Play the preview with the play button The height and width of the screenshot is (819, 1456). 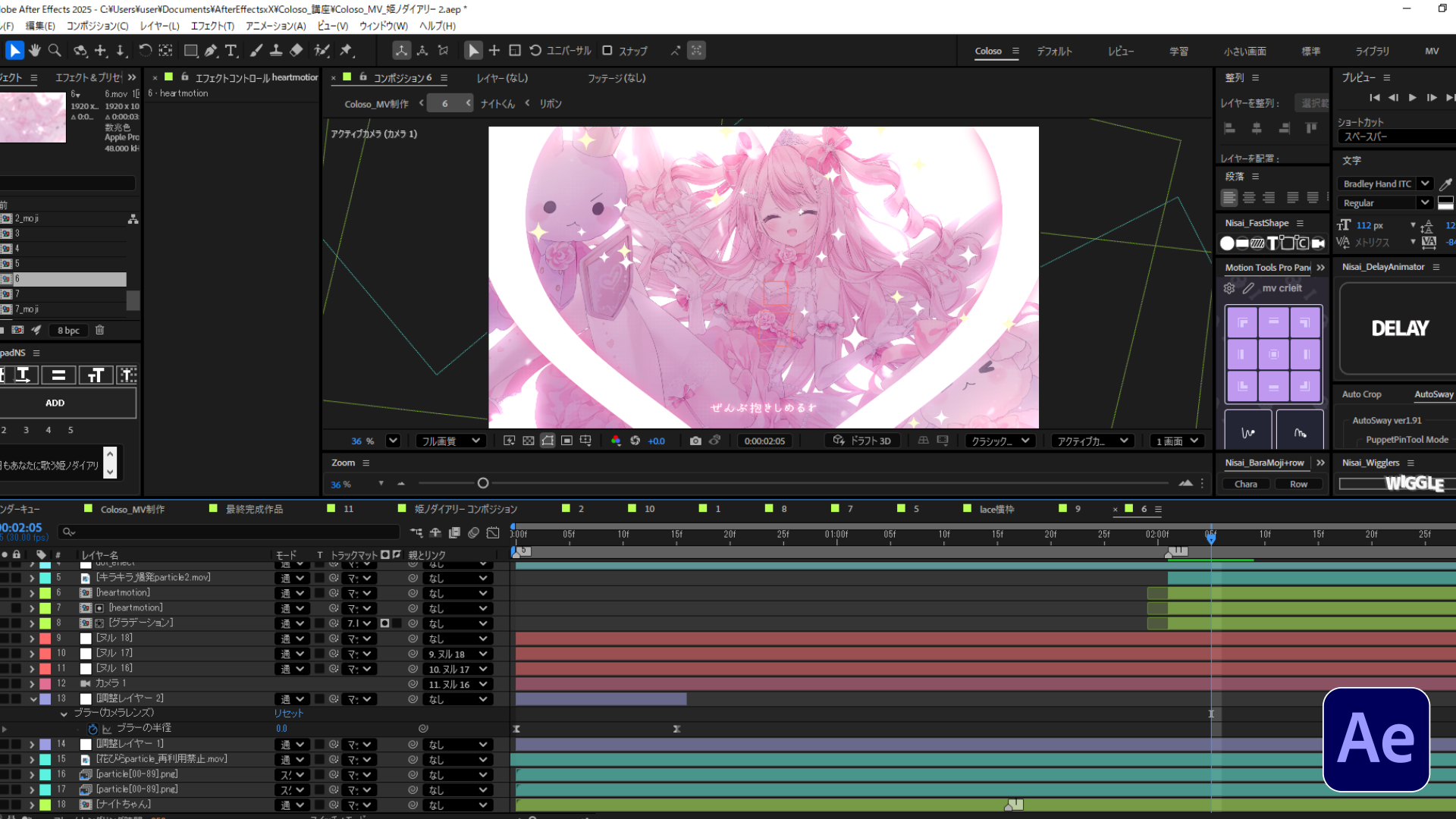[x=1412, y=98]
